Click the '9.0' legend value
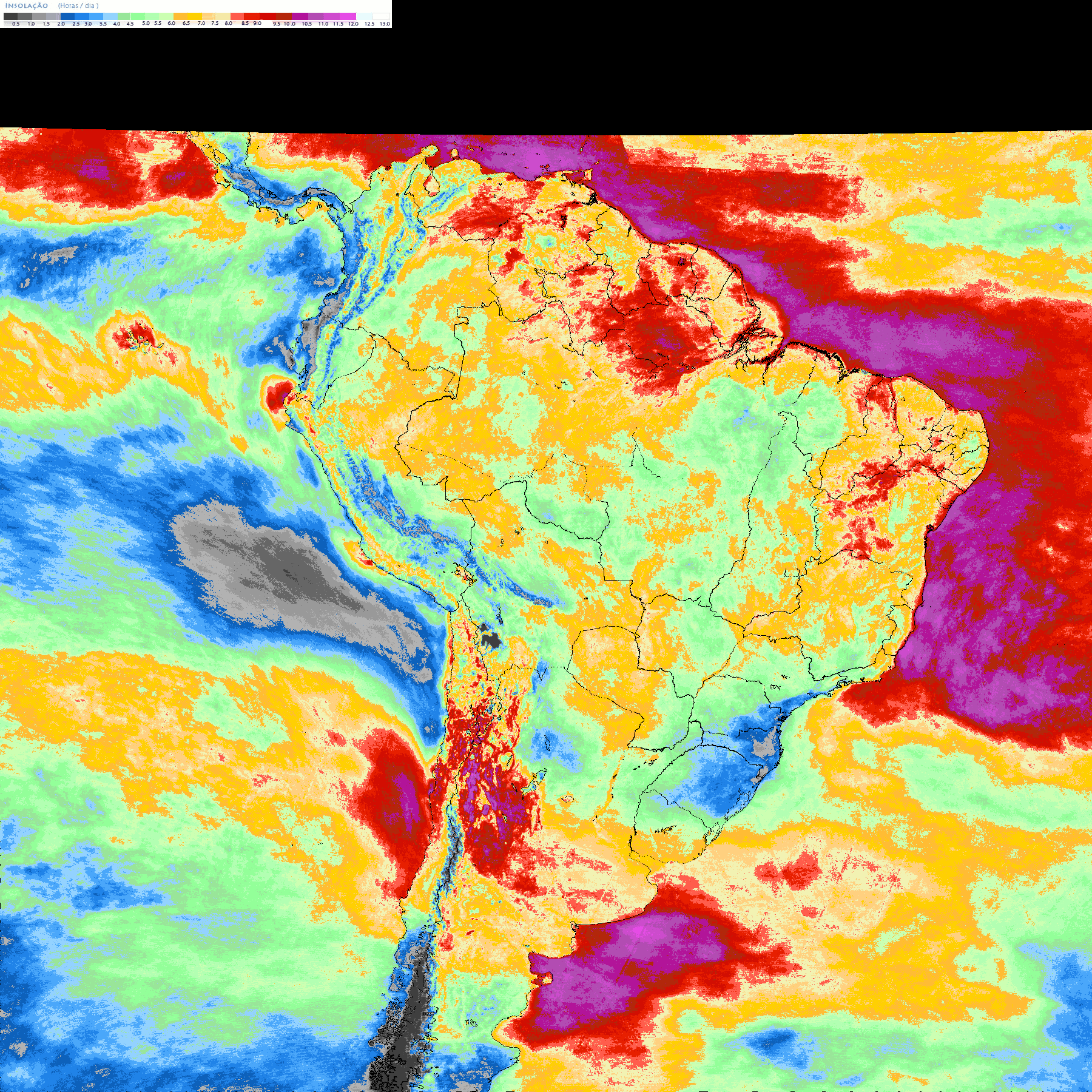This screenshot has width=1092, height=1092. (x=257, y=23)
